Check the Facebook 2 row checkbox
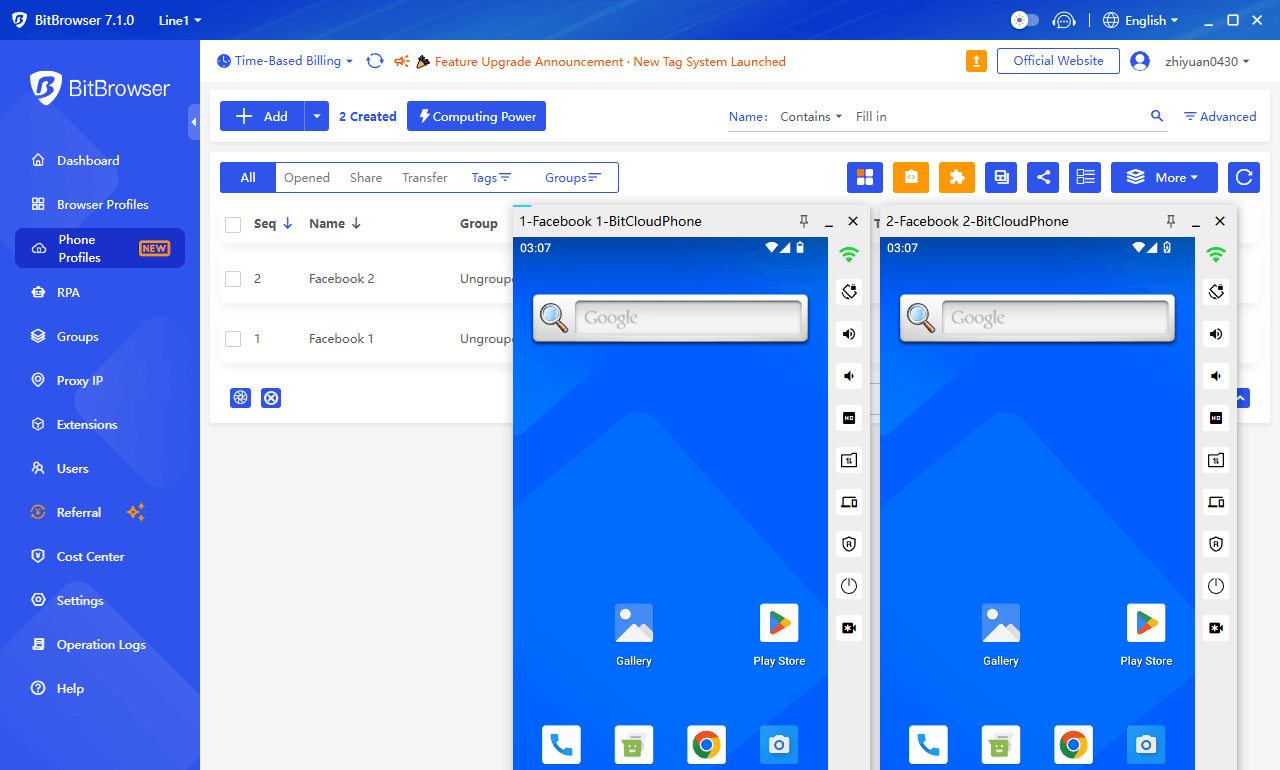The image size is (1280, 770). [233, 279]
